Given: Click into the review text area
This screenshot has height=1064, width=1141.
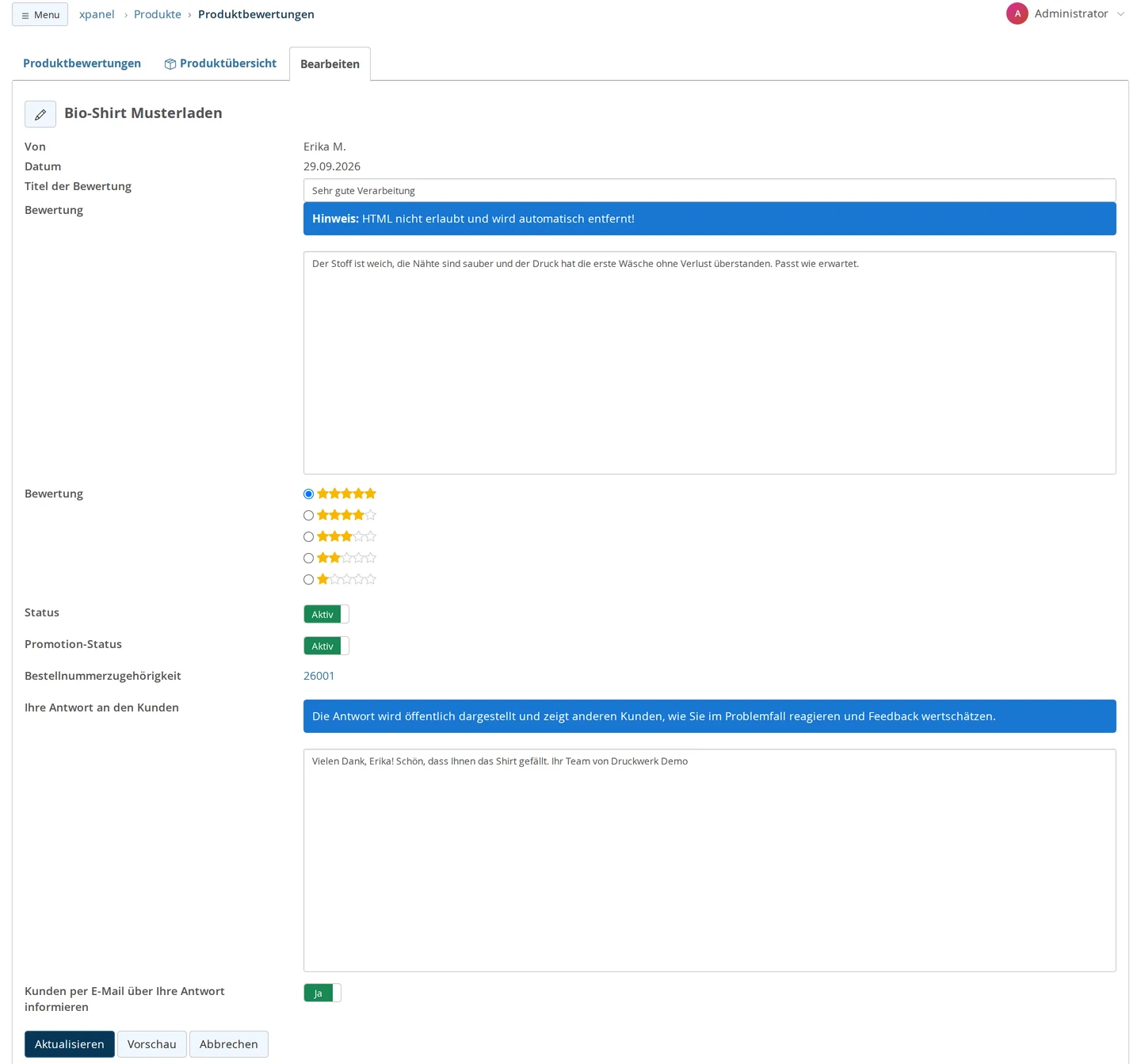Looking at the screenshot, I should (x=710, y=363).
